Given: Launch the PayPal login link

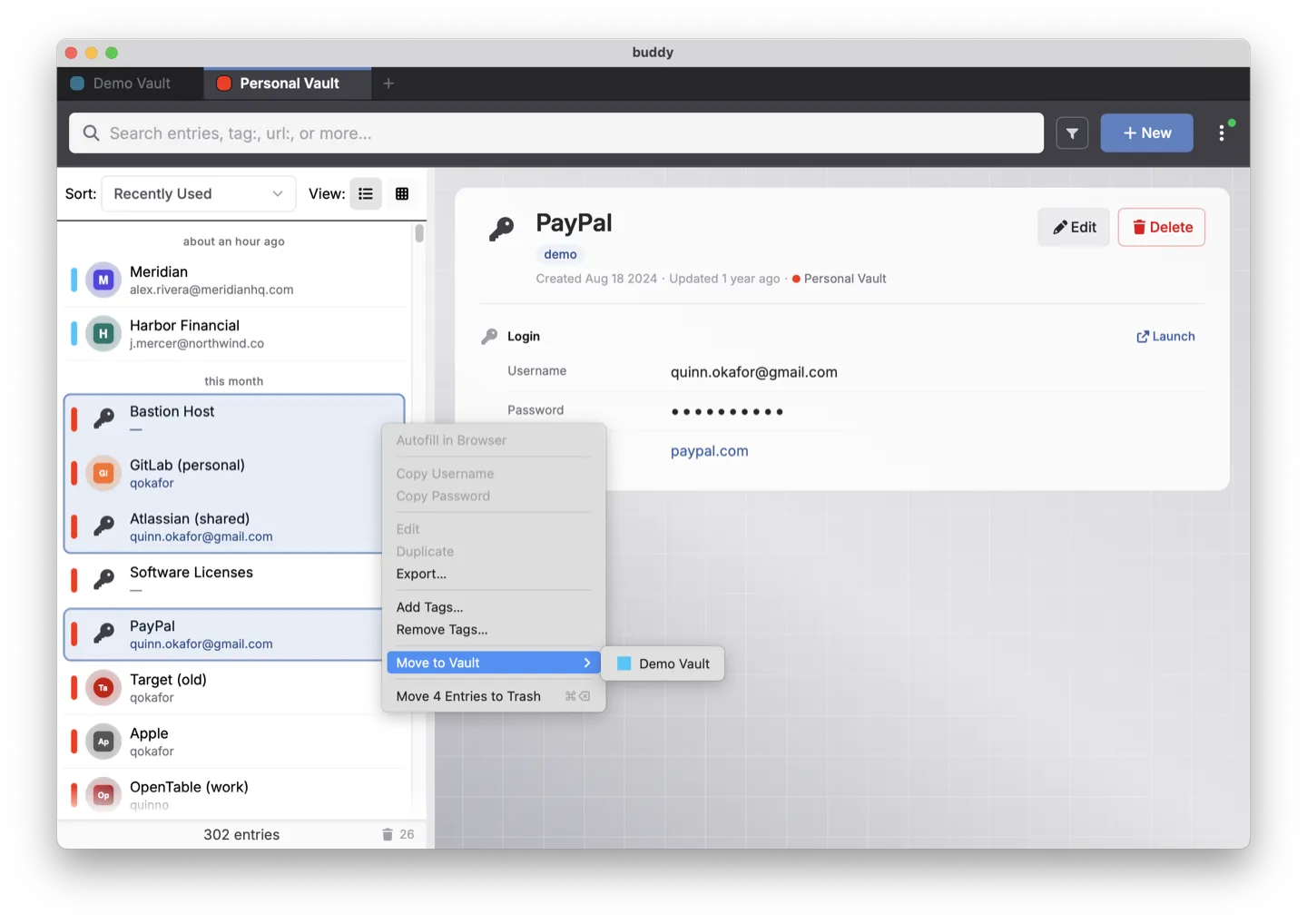Looking at the screenshot, I should click(1165, 336).
